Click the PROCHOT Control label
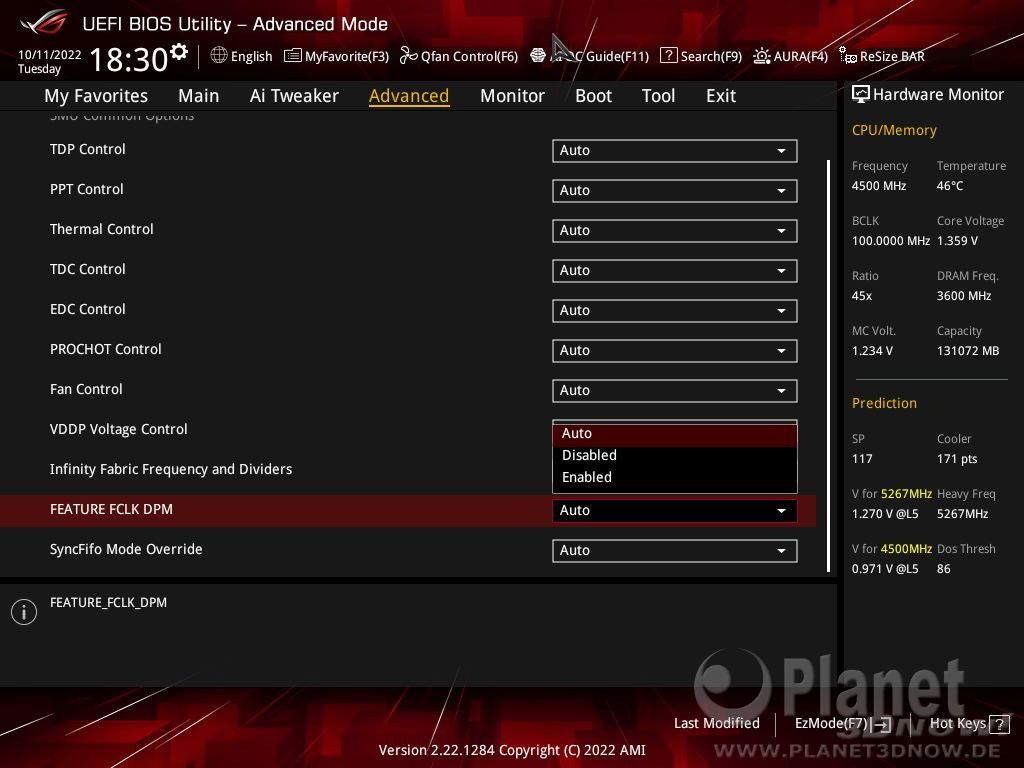 pyautogui.click(x=106, y=349)
